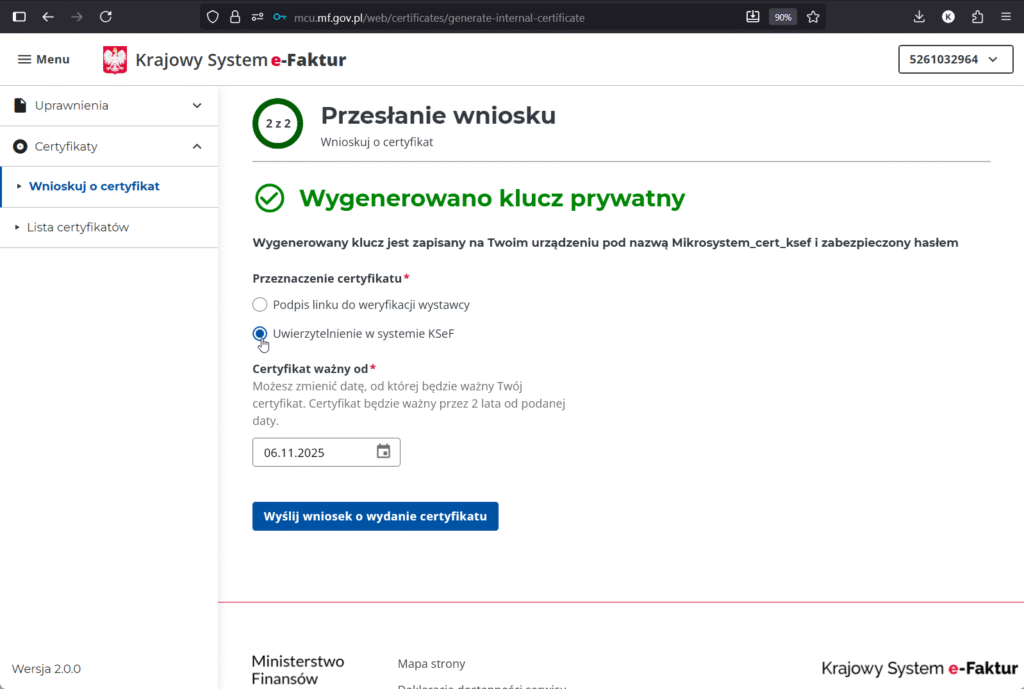
Task: Click the Polish eagle emblem logo
Action: (x=115, y=60)
